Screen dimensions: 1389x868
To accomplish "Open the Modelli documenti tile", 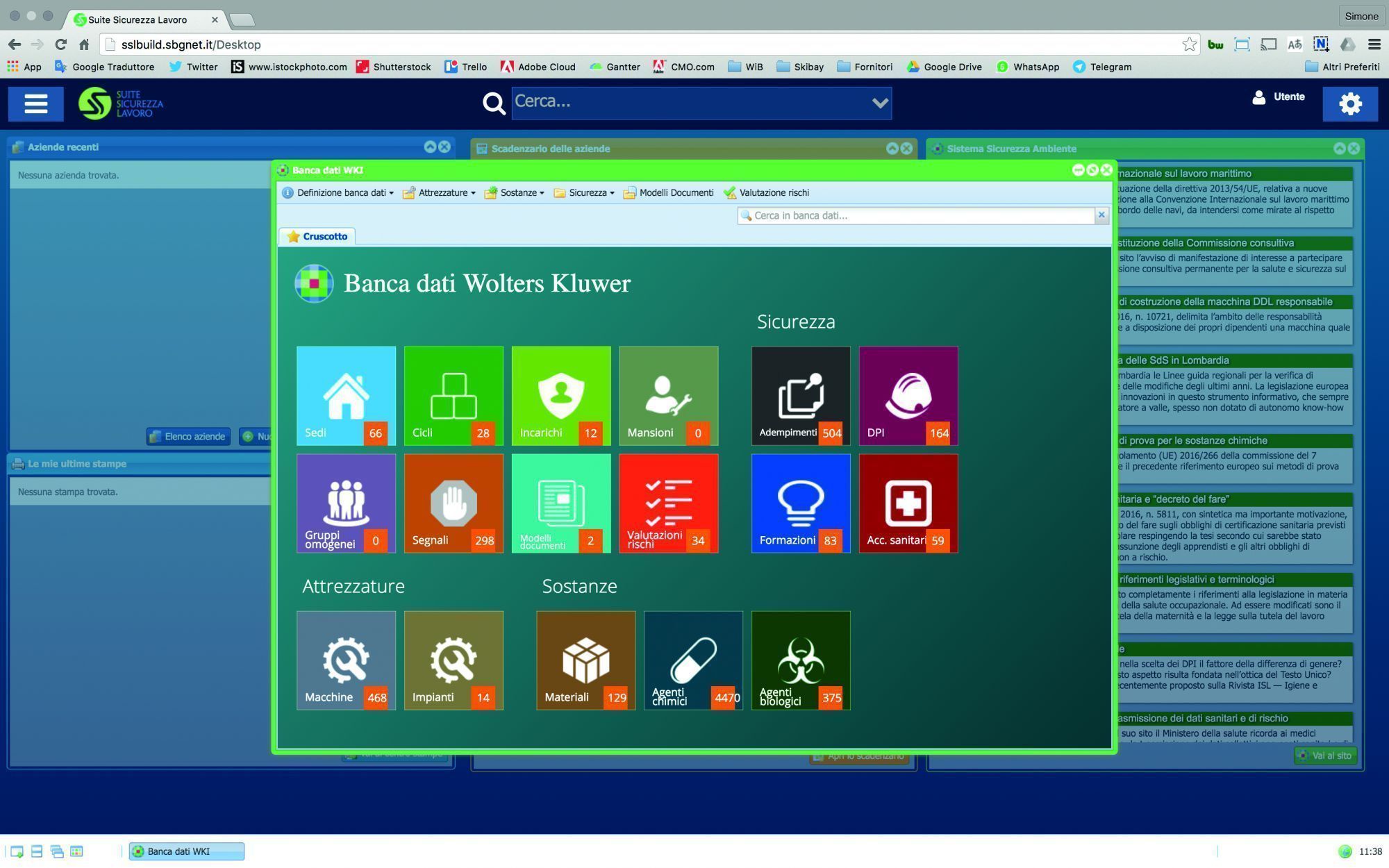I will (x=561, y=503).
